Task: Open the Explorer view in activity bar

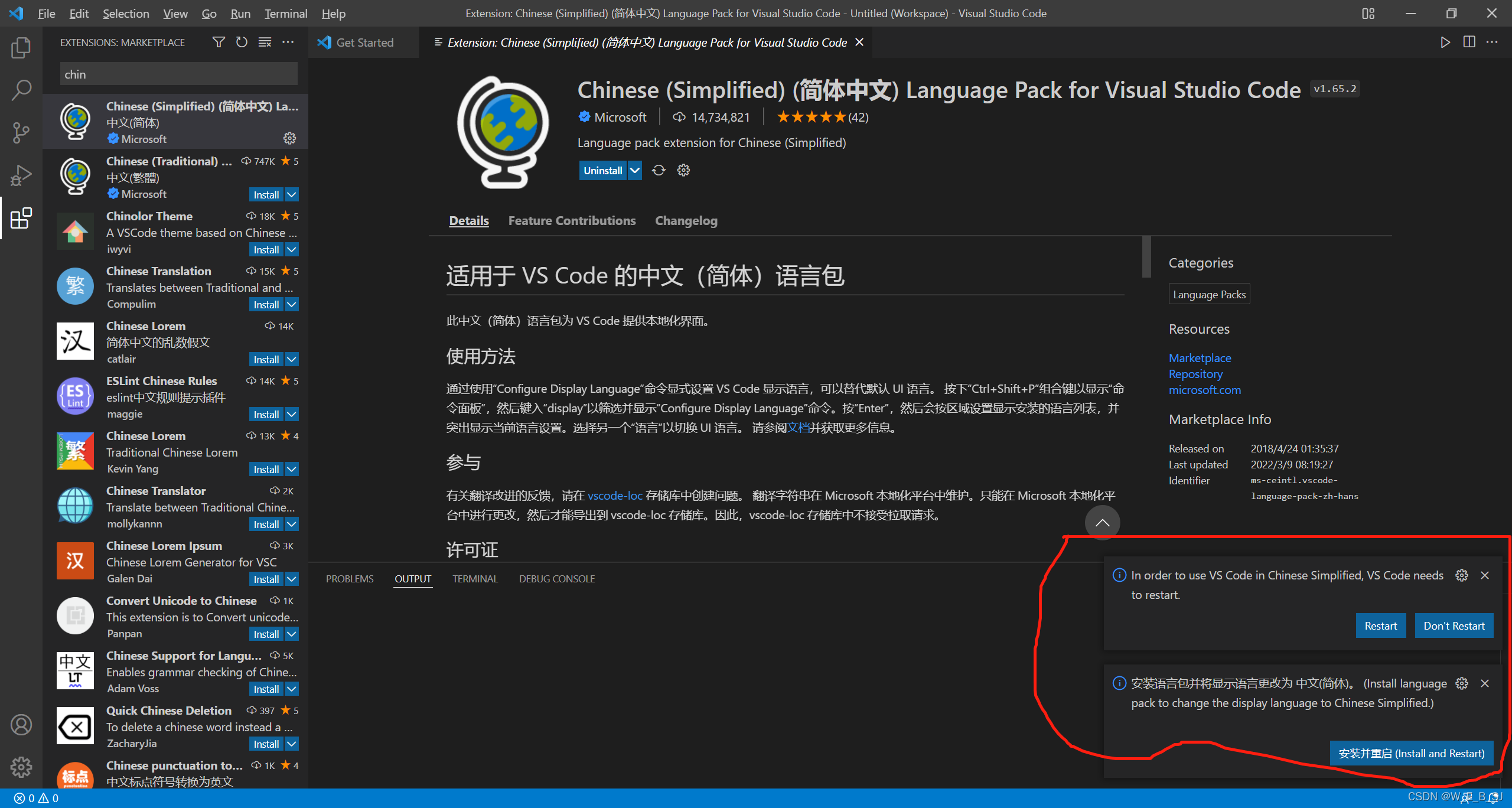Action: [x=21, y=48]
